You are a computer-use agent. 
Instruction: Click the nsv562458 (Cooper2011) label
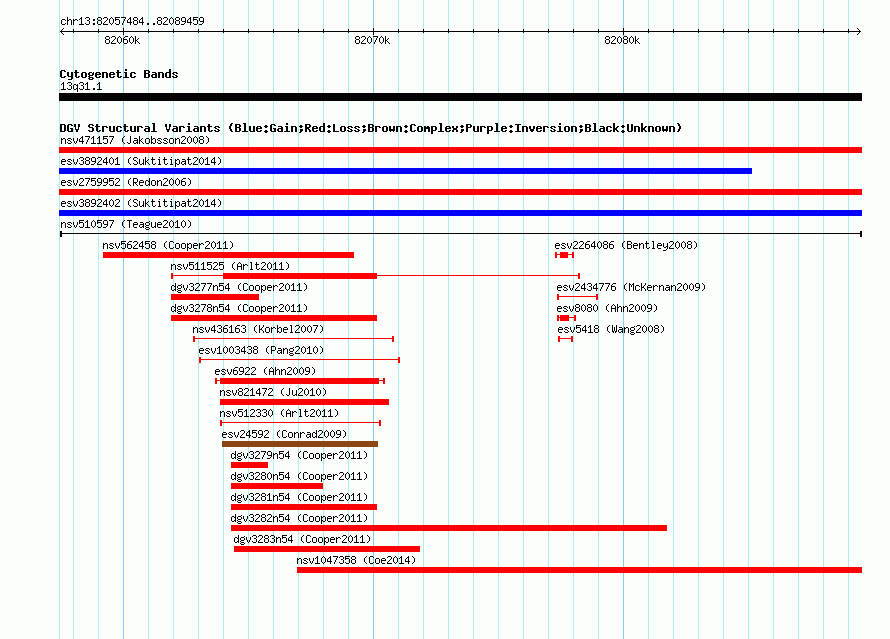(168, 245)
